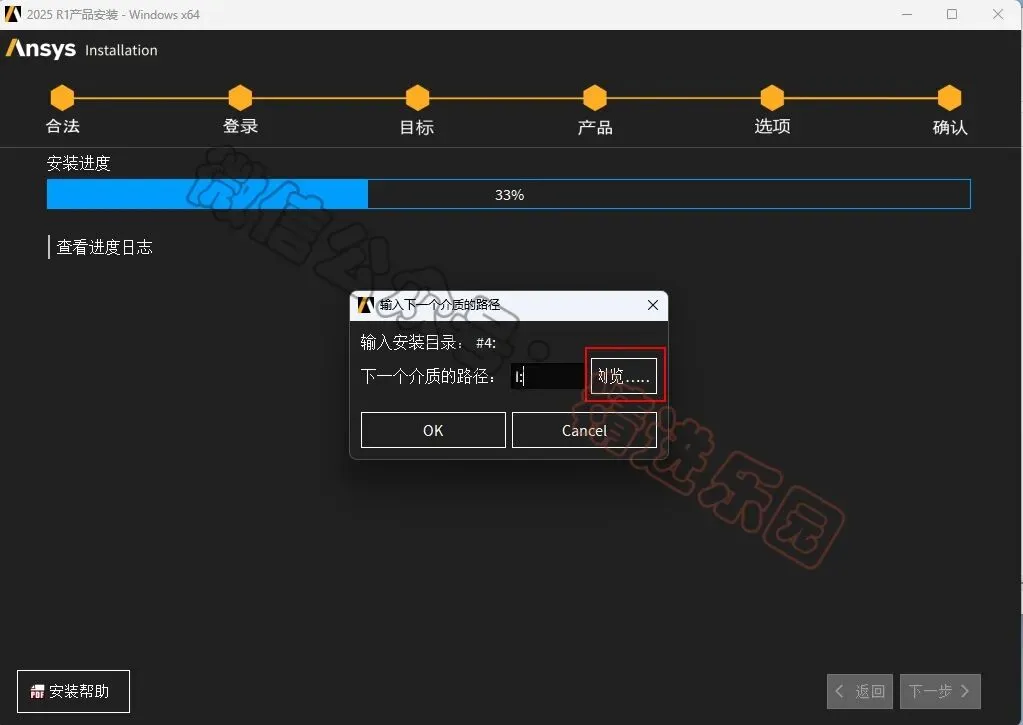Viewport: 1023px width, 725px height.
Task: Click the Ansys icon in dialog title bar
Action: [366, 305]
